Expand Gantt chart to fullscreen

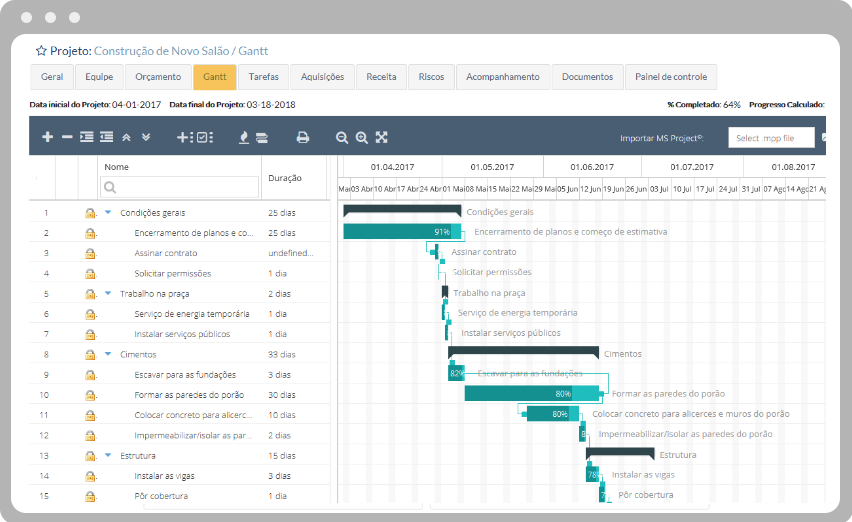click(381, 137)
